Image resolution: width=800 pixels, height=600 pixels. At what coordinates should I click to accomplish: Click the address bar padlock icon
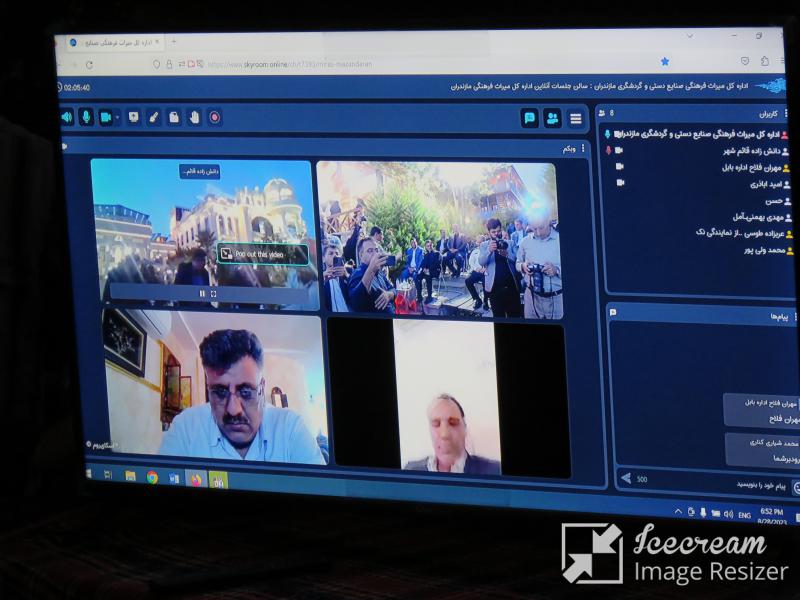[x=169, y=64]
